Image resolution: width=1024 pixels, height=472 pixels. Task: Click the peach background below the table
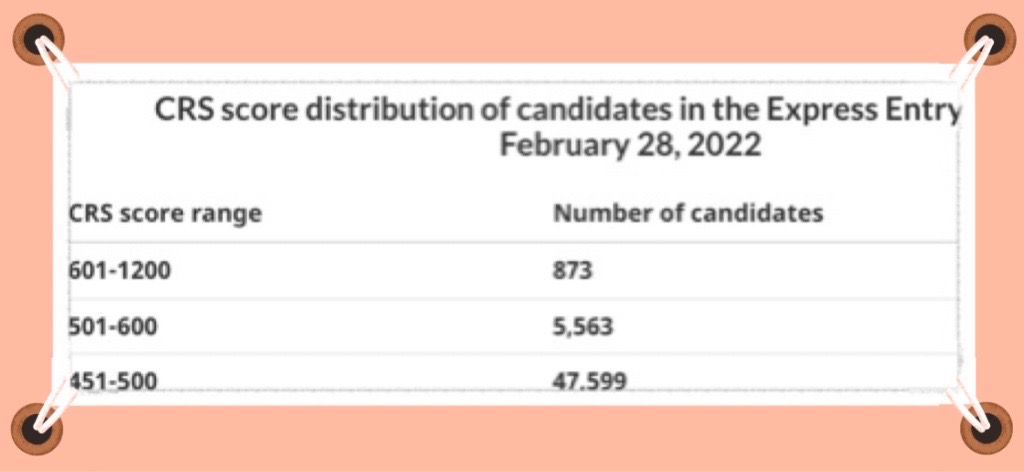click(x=512, y=439)
